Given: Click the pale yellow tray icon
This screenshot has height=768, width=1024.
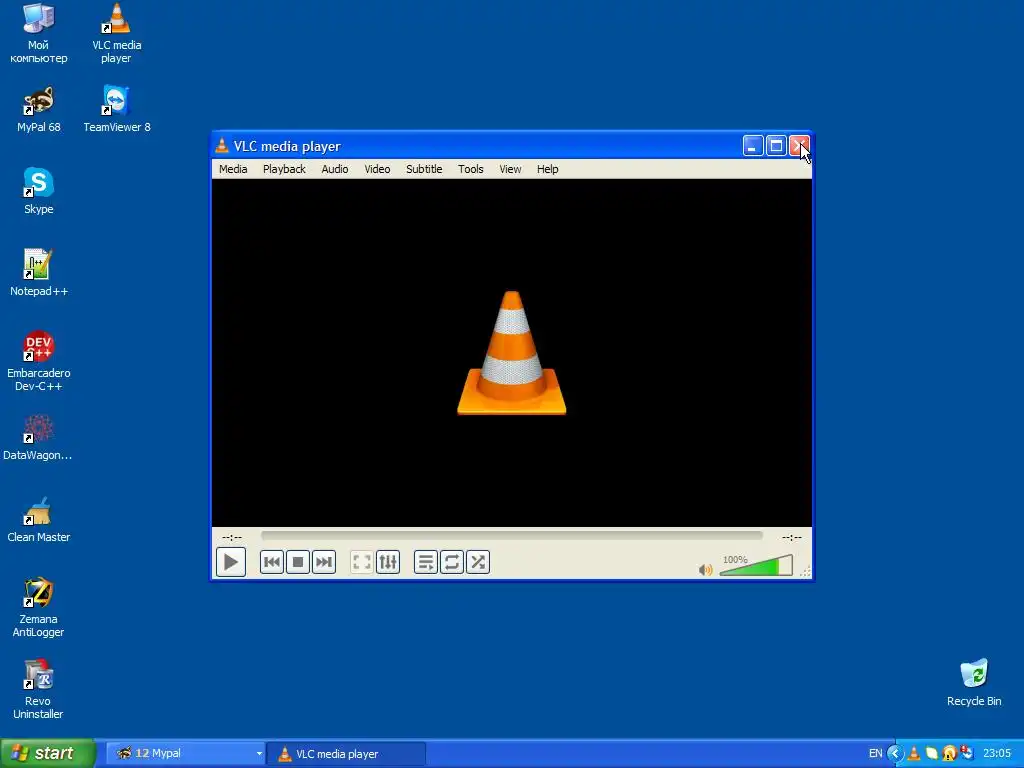Looking at the screenshot, I should [x=931, y=754].
